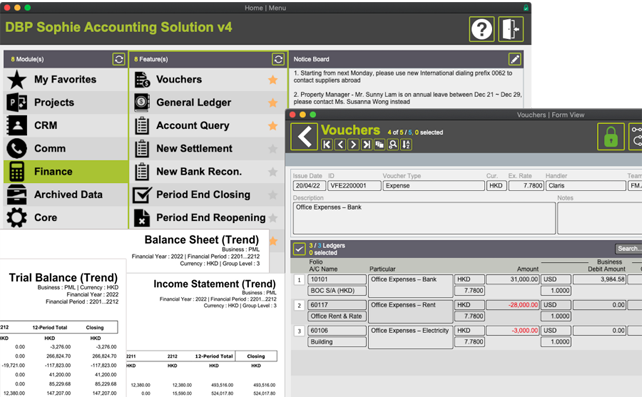This screenshot has width=642, height=400.
Task: Edit the Notice Board with pencil icon
Action: (515, 60)
